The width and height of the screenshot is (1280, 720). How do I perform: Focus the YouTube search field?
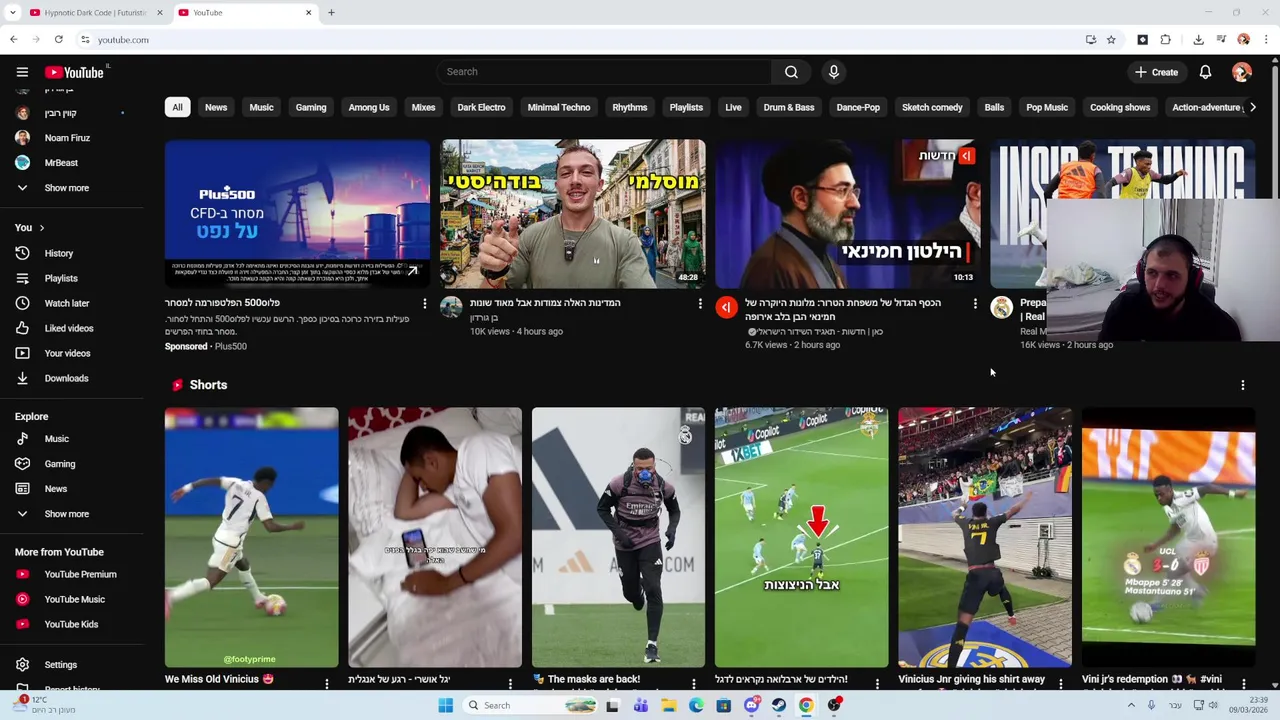(x=604, y=72)
